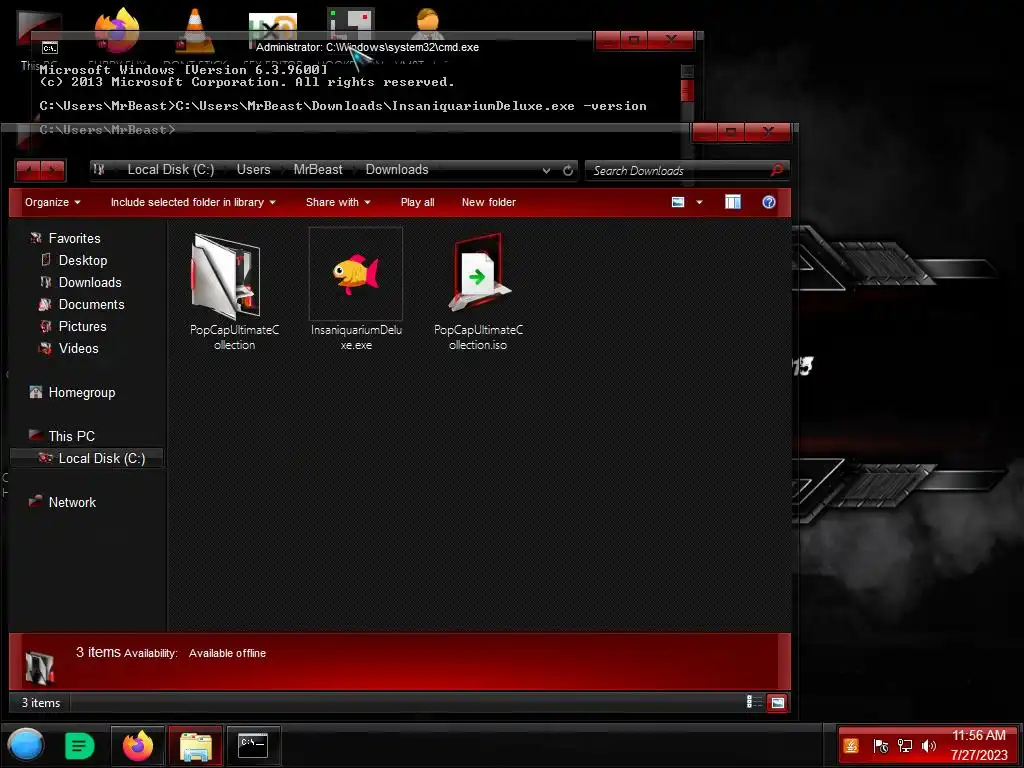Open Explorer help question mark icon
This screenshot has width=1024, height=768.
[769, 202]
